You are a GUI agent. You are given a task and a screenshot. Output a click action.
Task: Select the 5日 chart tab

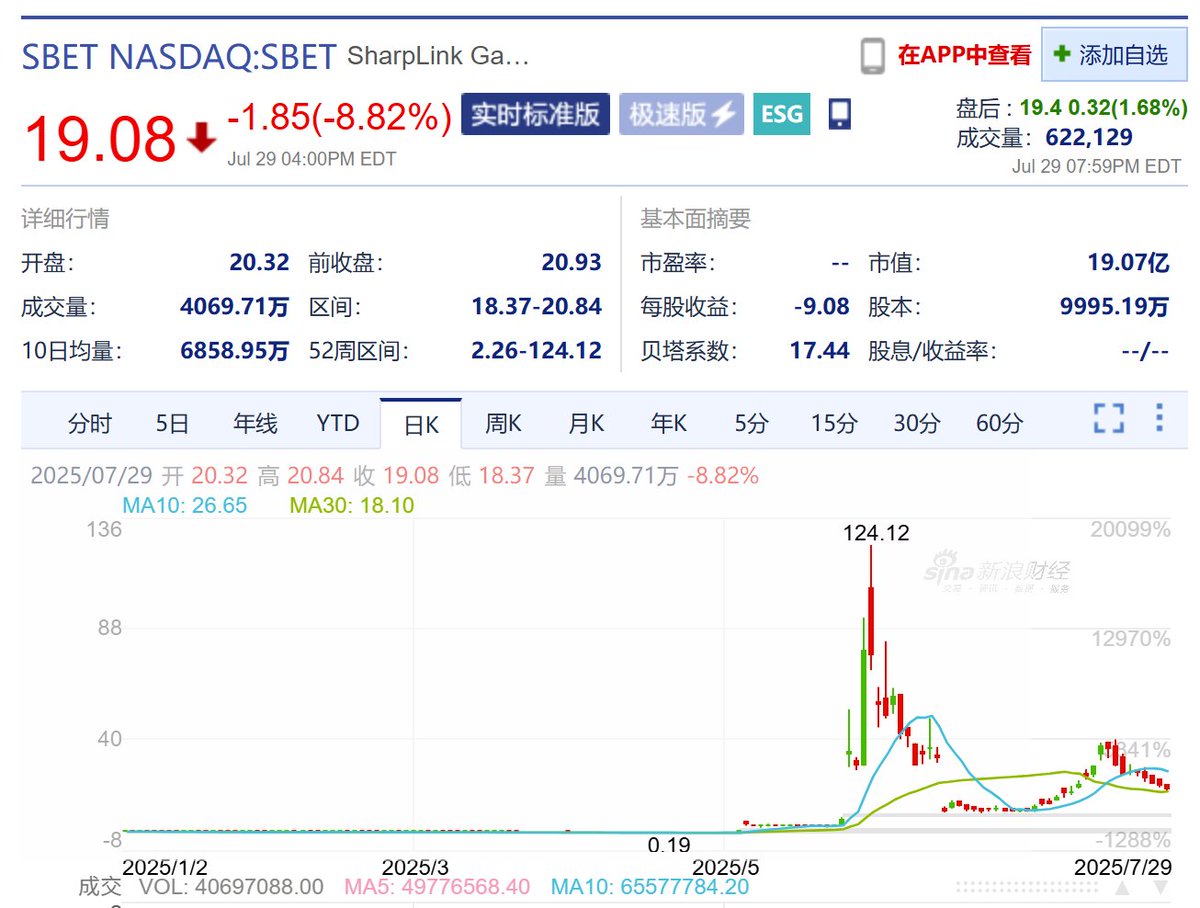click(x=172, y=424)
